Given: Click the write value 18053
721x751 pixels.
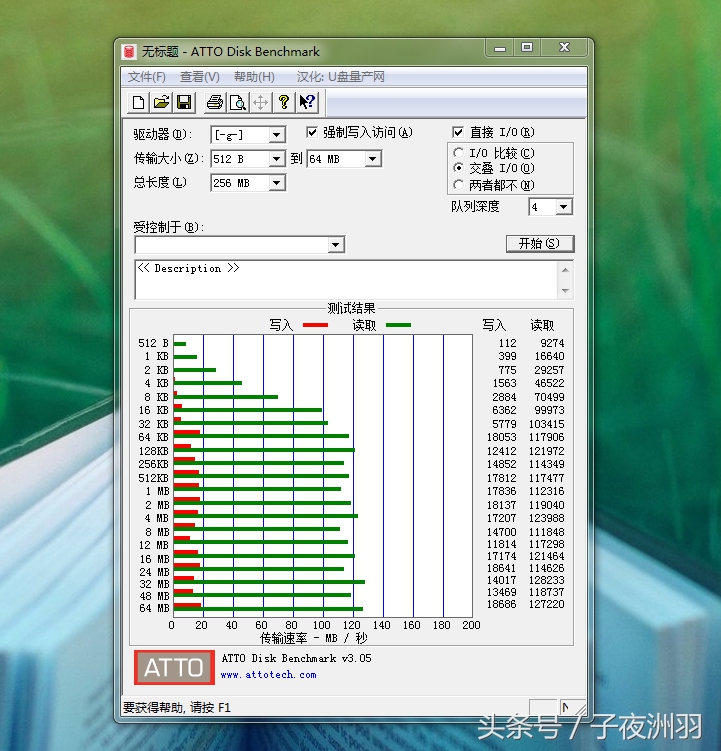Looking at the screenshot, I should click(x=502, y=437).
